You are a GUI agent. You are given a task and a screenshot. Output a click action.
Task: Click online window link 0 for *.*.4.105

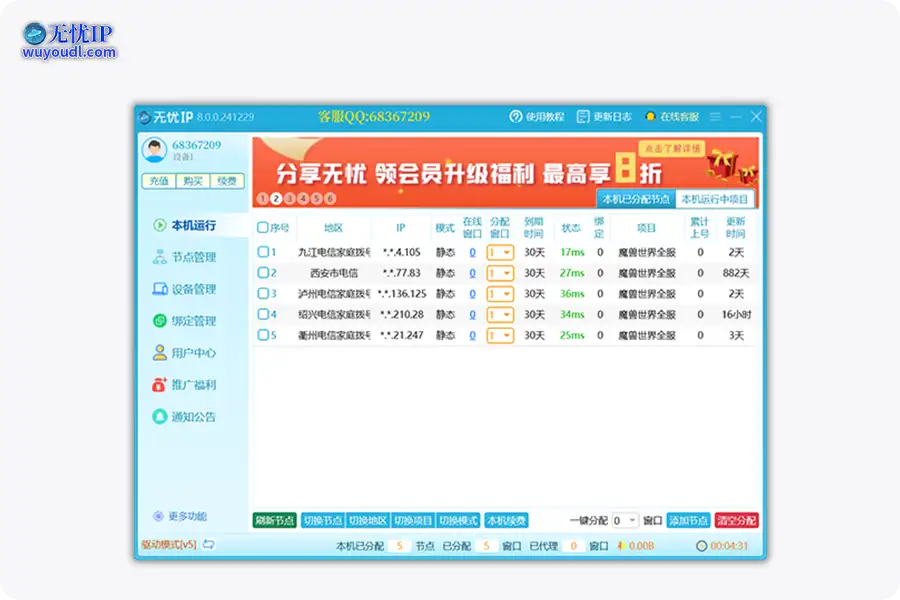pyautogui.click(x=472, y=252)
